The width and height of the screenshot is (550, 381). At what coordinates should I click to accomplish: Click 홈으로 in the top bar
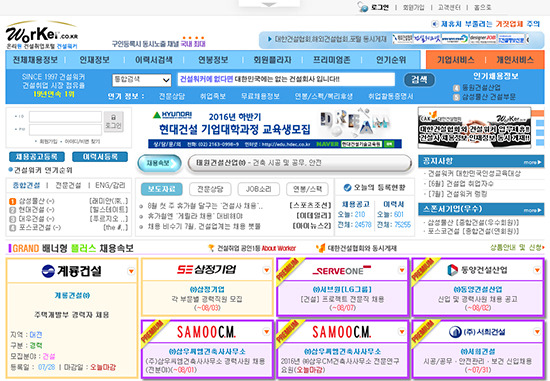point(483,7)
